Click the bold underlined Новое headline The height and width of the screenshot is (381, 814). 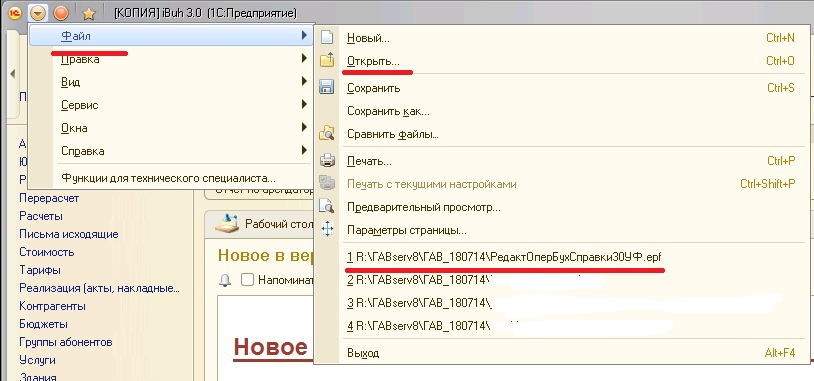(271, 347)
